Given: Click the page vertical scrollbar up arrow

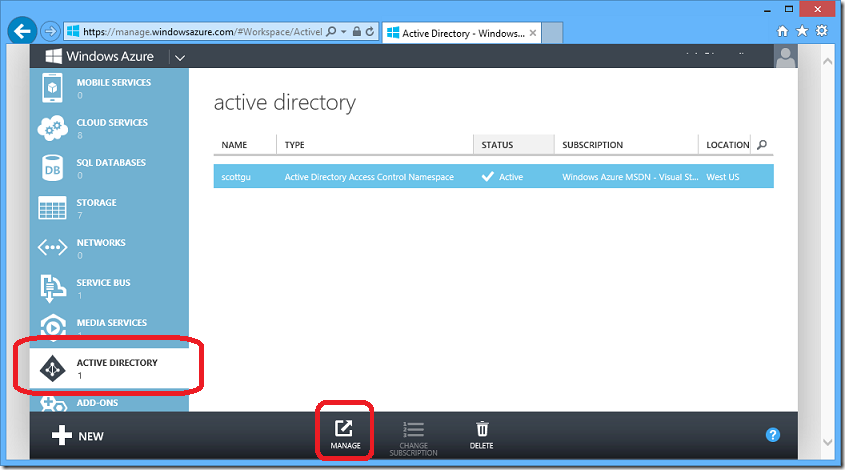Looking at the screenshot, I should pos(827,61).
